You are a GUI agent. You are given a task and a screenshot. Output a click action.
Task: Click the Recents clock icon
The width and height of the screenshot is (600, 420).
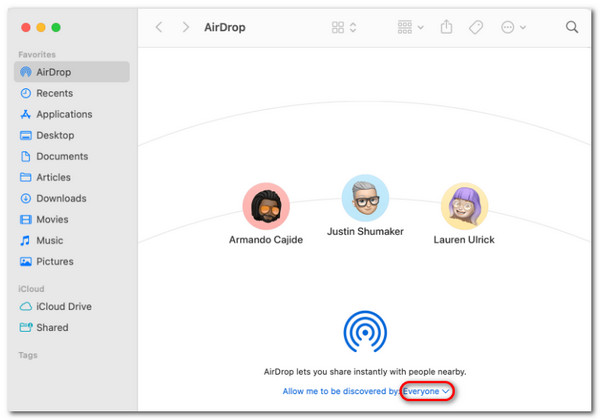pos(26,93)
